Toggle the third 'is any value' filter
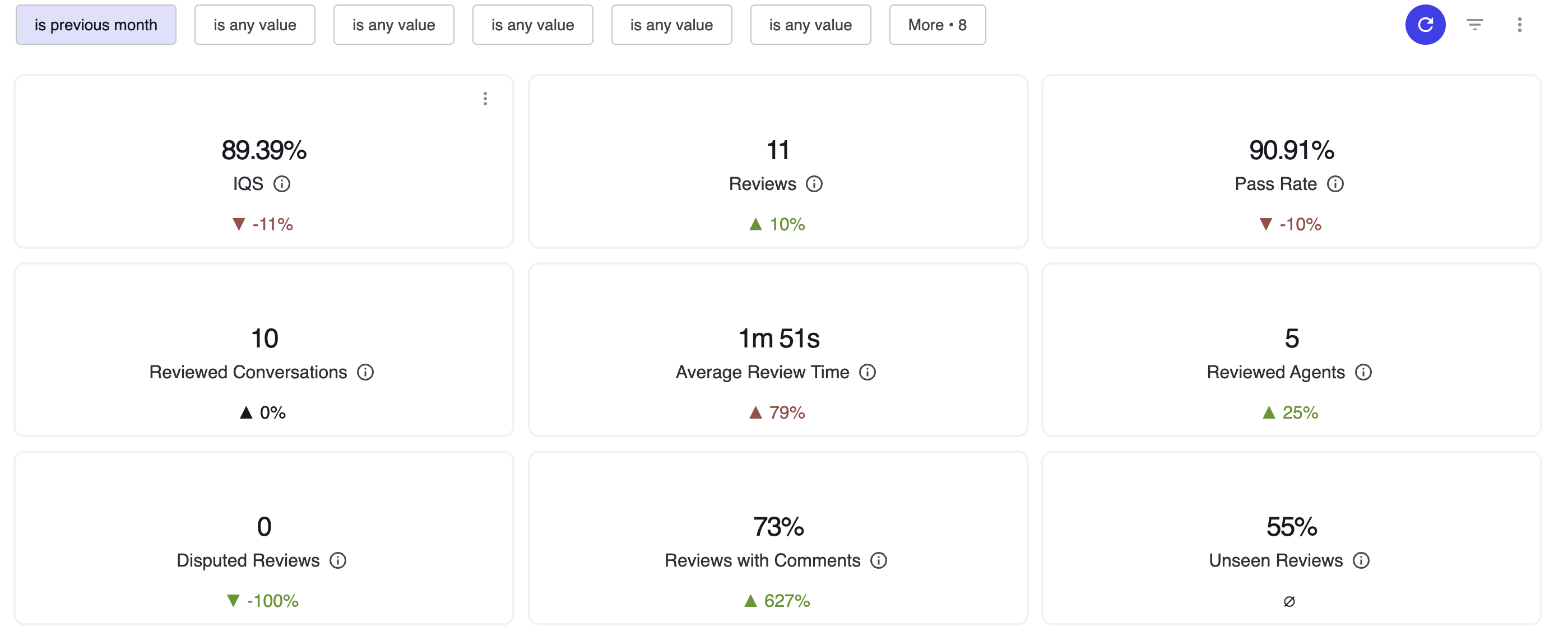This screenshot has height=631, width=1568. click(x=532, y=24)
